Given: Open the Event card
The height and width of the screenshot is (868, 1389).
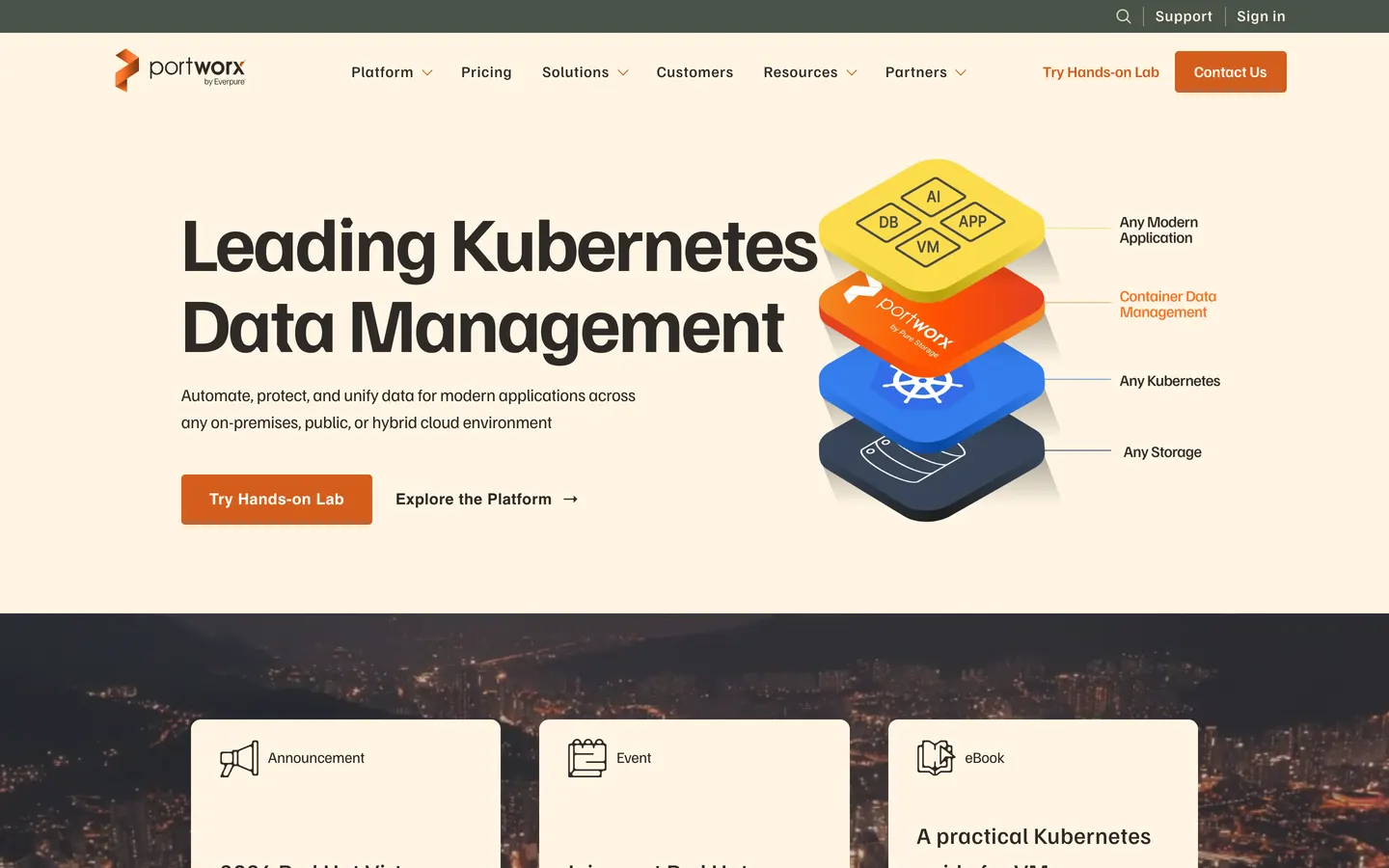Looking at the screenshot, I should point(694,794).
